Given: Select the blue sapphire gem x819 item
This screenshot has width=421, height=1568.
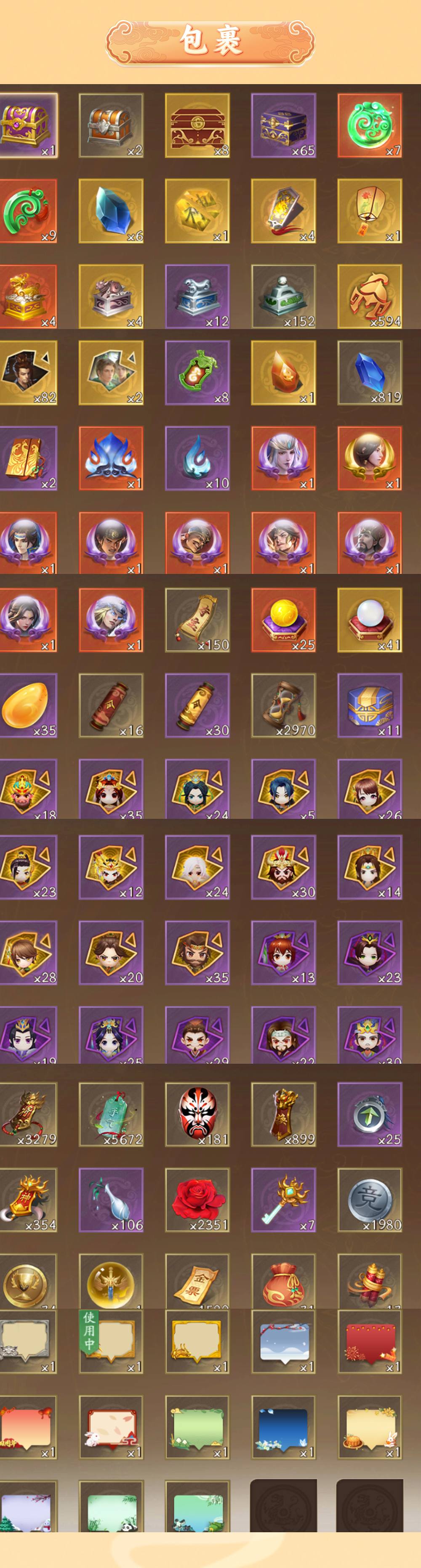Looking at the screenshot, I should click(370, 373).
